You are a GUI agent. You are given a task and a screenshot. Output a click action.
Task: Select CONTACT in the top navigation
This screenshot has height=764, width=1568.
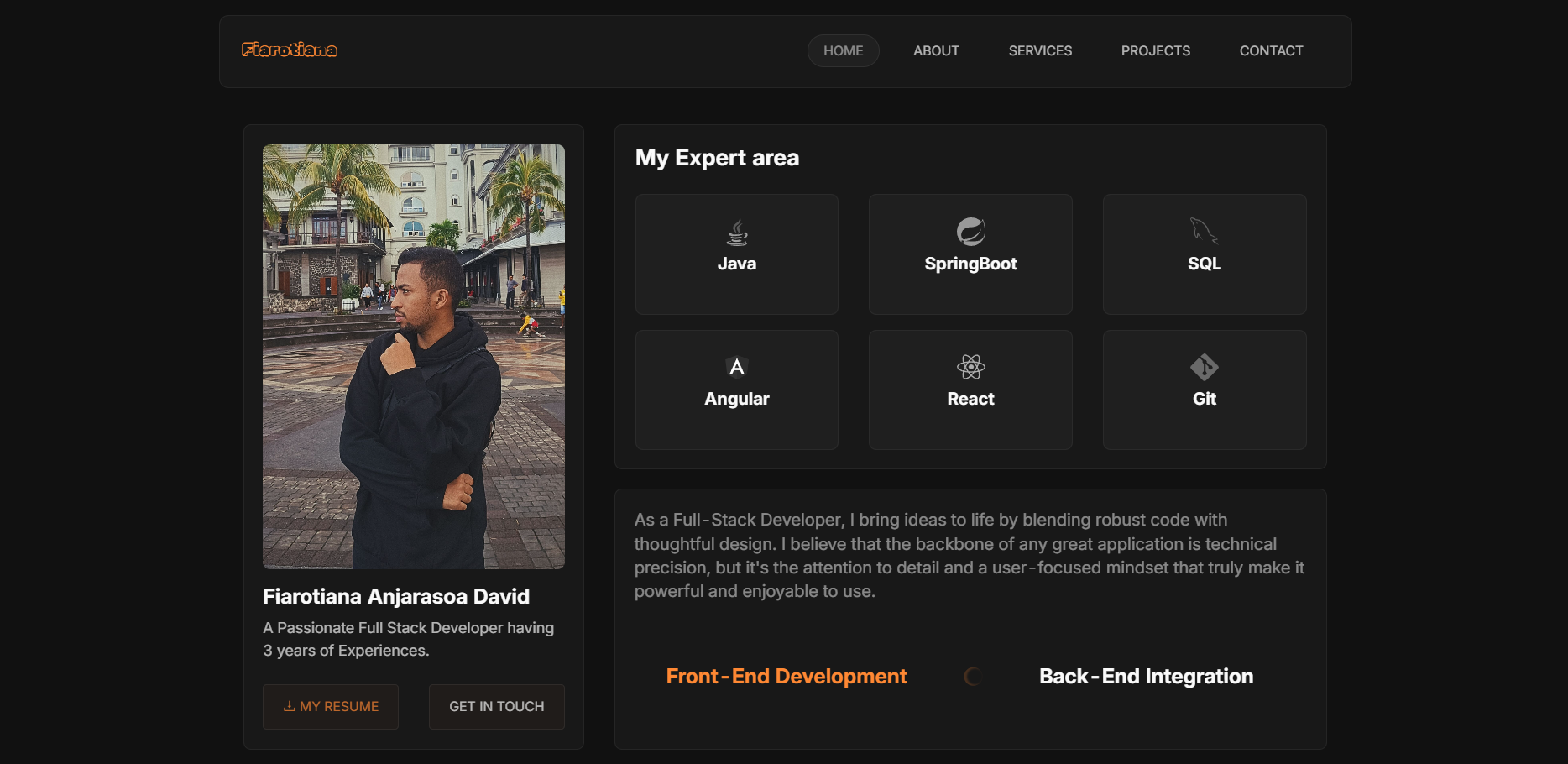click(1271, 50)
